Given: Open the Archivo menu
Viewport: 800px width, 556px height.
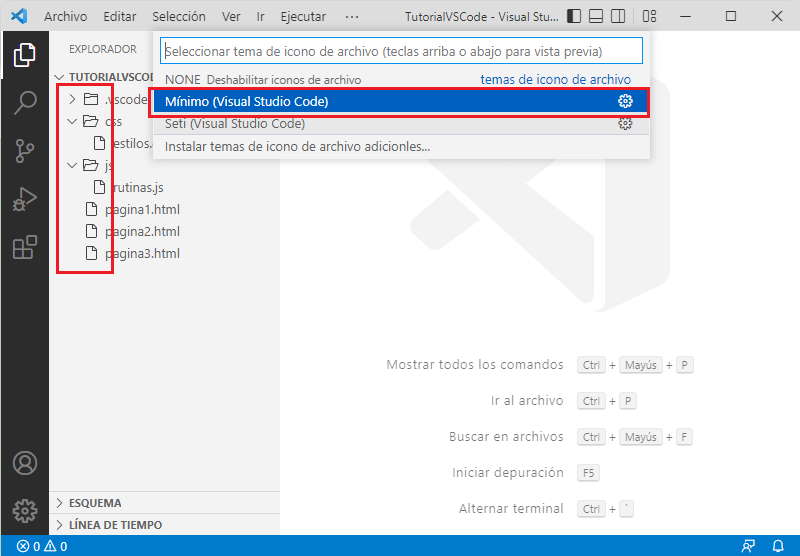Looking at the screenshot, I should click(x=65, y=16).
